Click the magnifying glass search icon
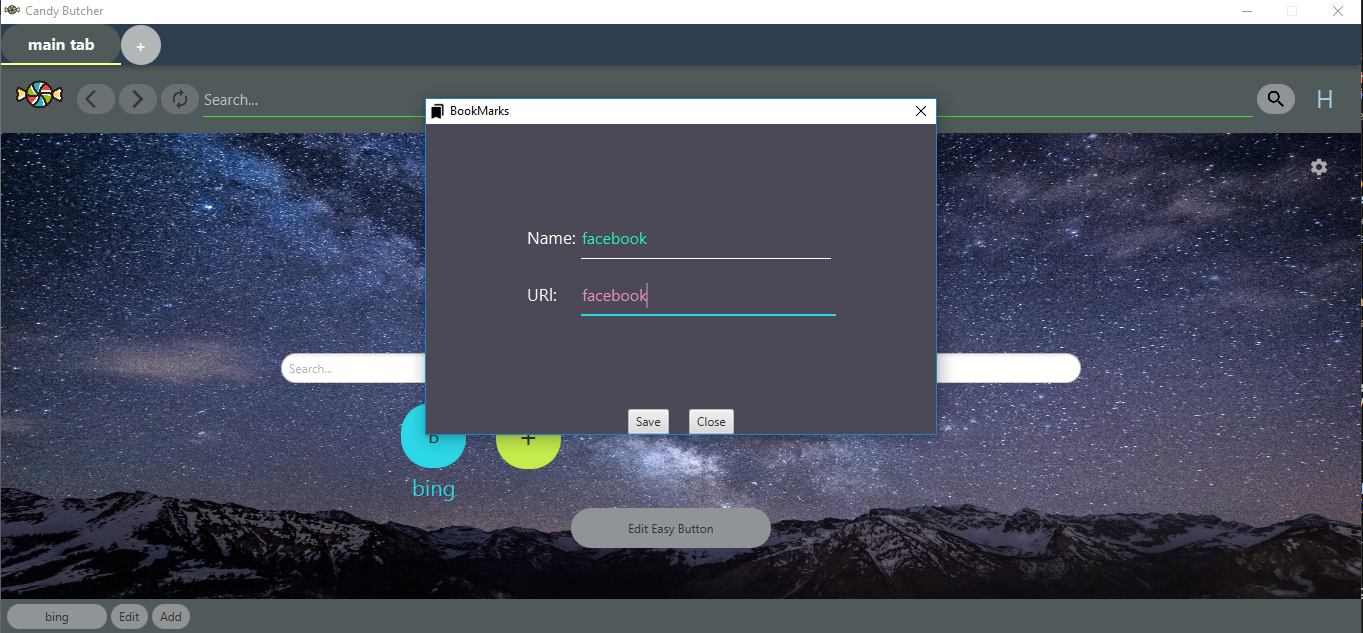This screenshot has width=1363, height=633. coord(1275,98)
